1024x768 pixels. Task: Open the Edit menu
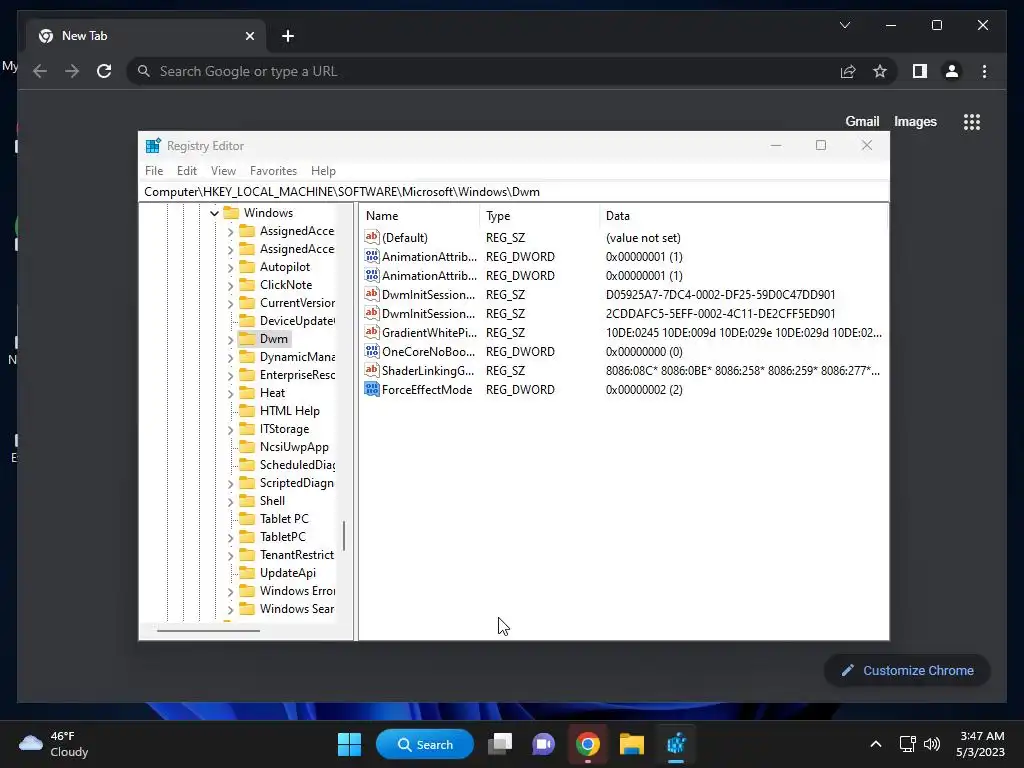click(x=187, y=170)
